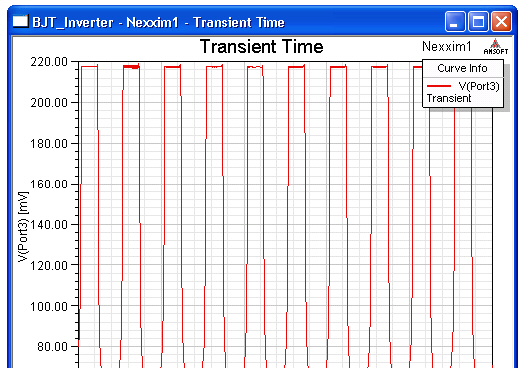Click the window title bar text
529x368 pixels.
[x=159, y=22]
